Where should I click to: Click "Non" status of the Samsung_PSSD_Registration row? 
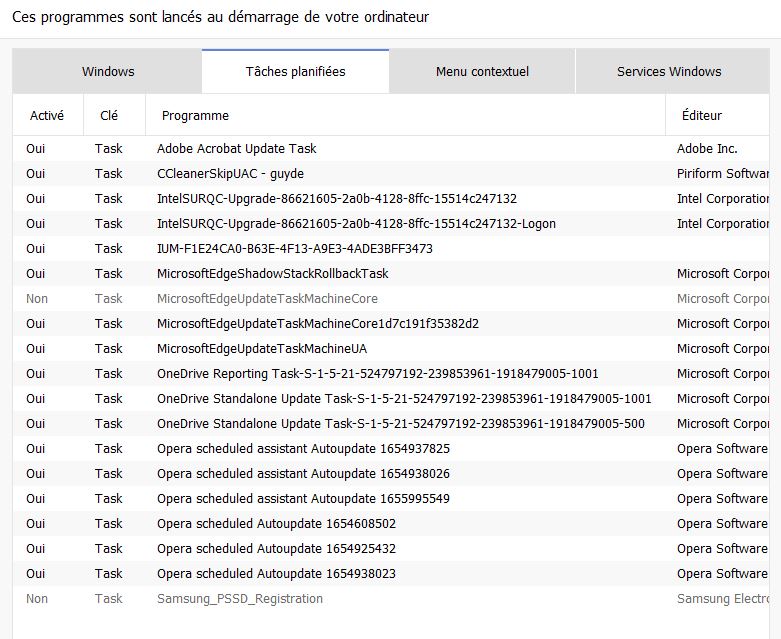pyautogui.click(x=37, y=598)
